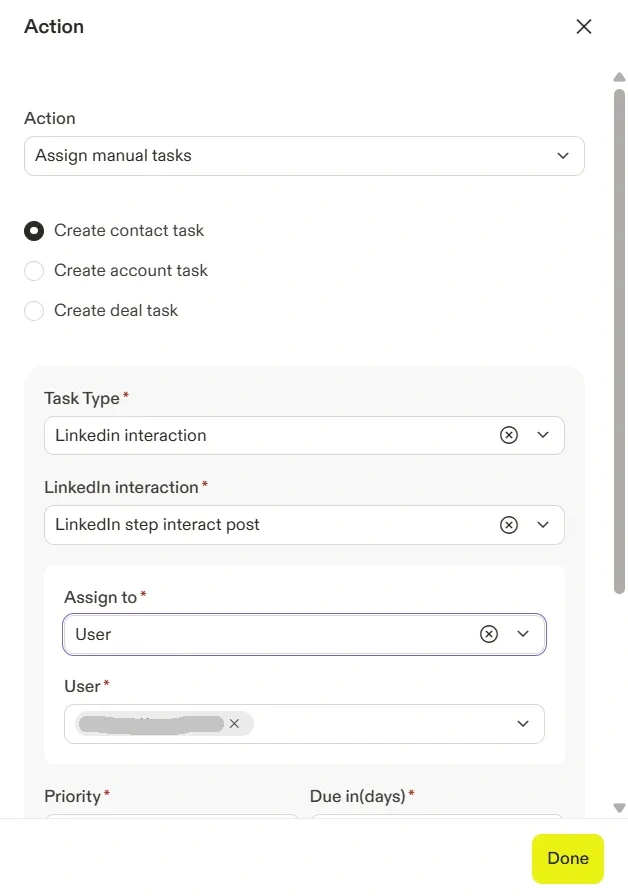628x896 pixels.
Task: Click the Done button
Action: click(568, 859)
